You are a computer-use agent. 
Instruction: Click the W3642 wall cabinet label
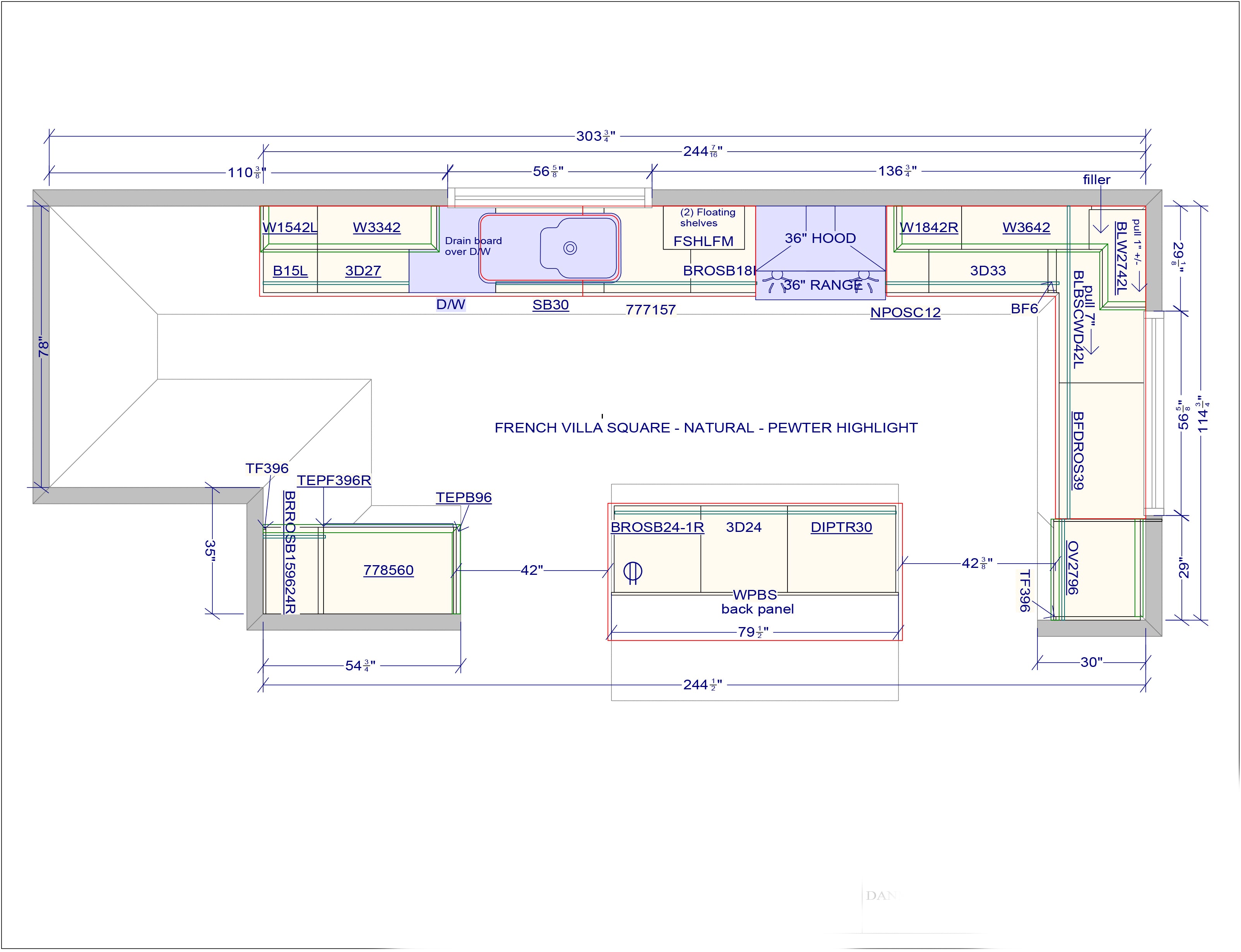(x=1026, y=228)
